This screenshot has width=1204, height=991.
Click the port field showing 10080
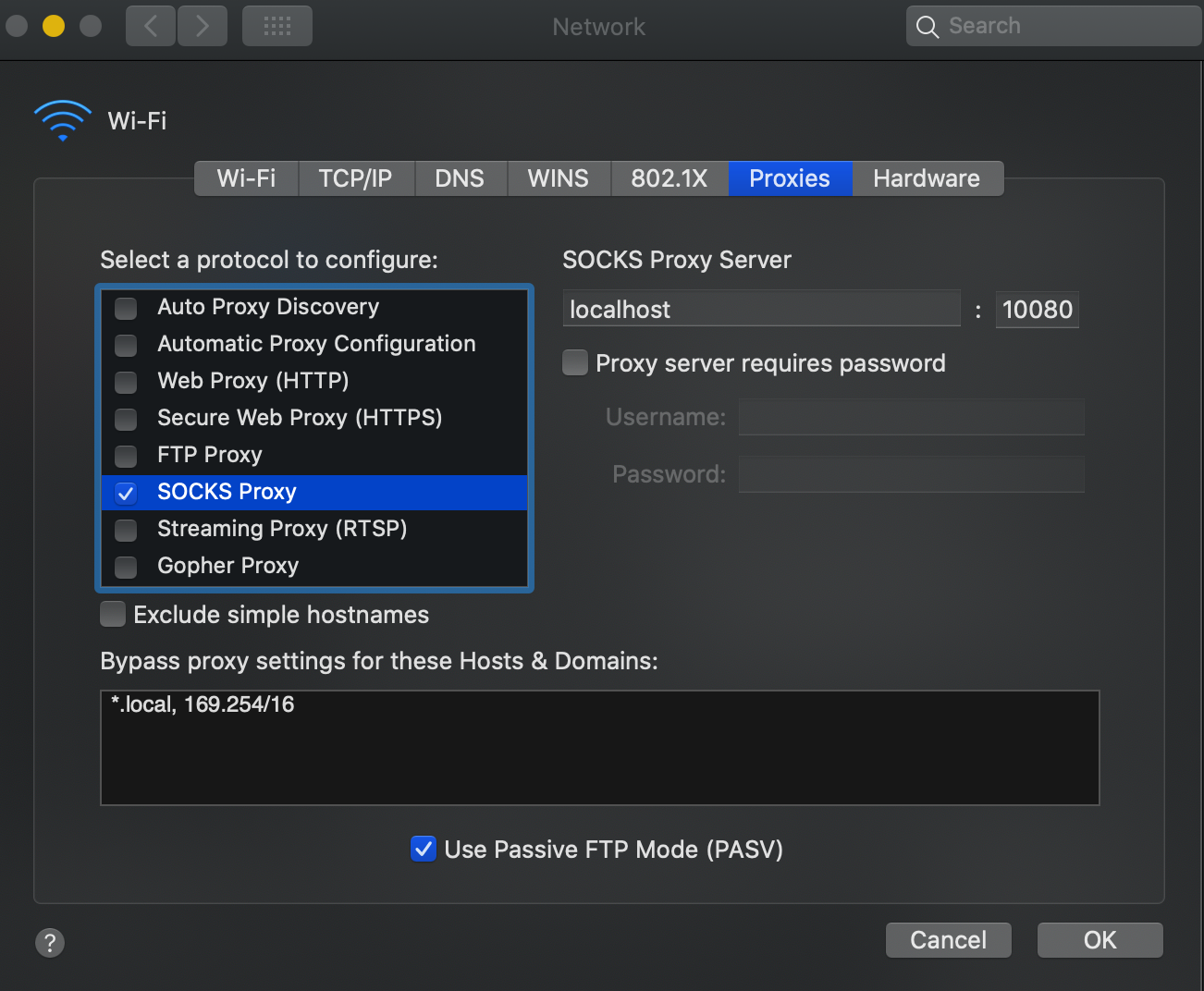(1038, 309)
